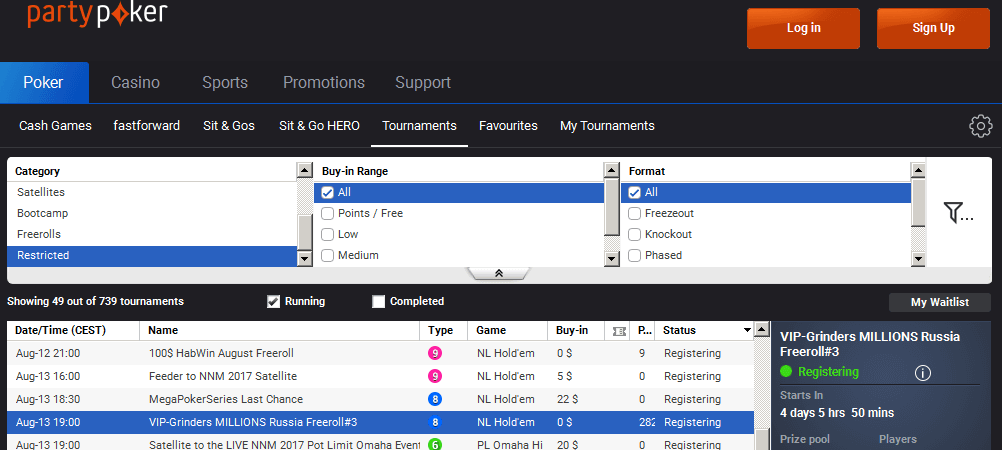1002x450 pixels.
Task: Collapse the filter panel with double chevron
Action: (x=498, y=273)
